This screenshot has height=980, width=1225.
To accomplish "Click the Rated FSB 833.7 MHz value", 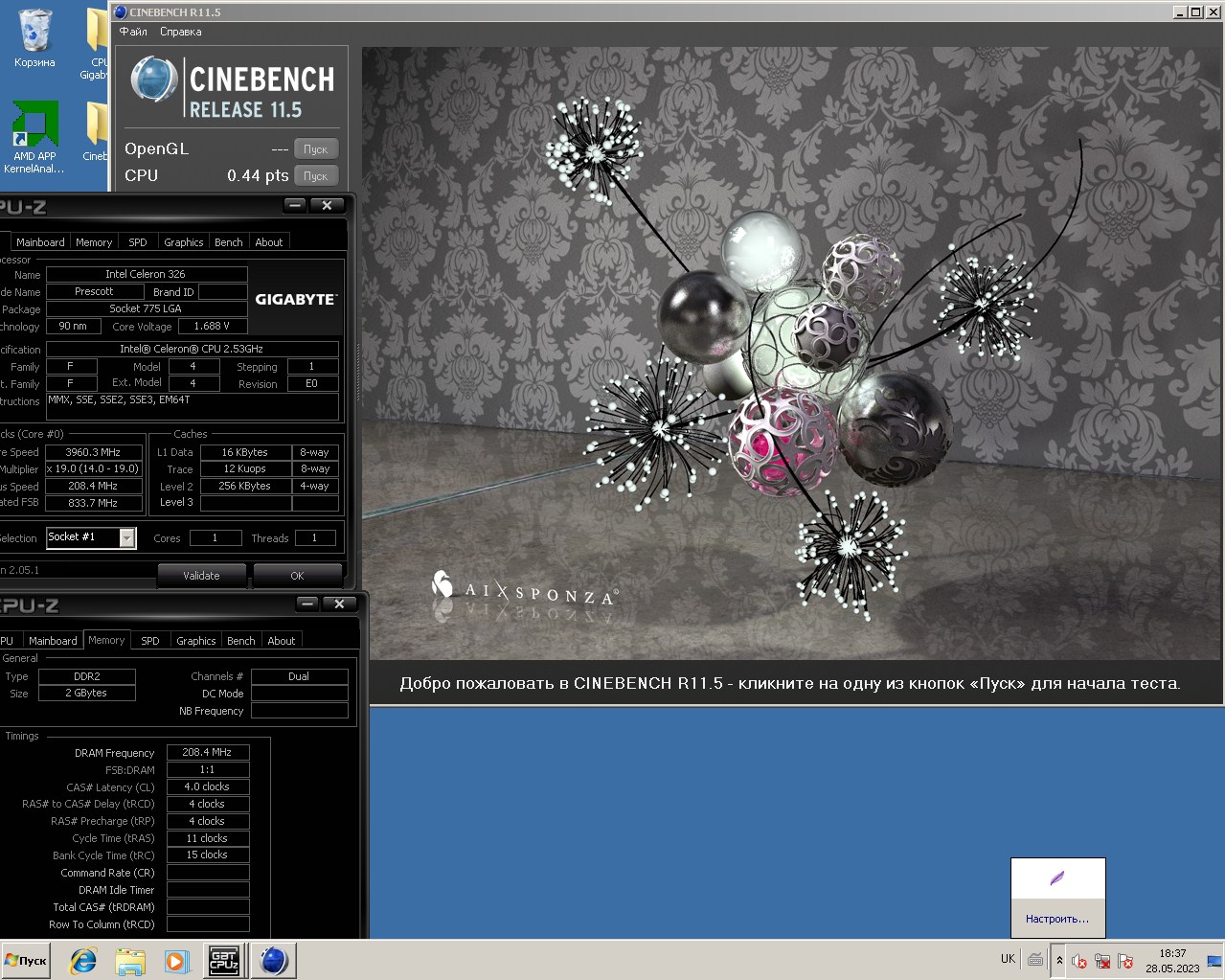I will (94, 503).
